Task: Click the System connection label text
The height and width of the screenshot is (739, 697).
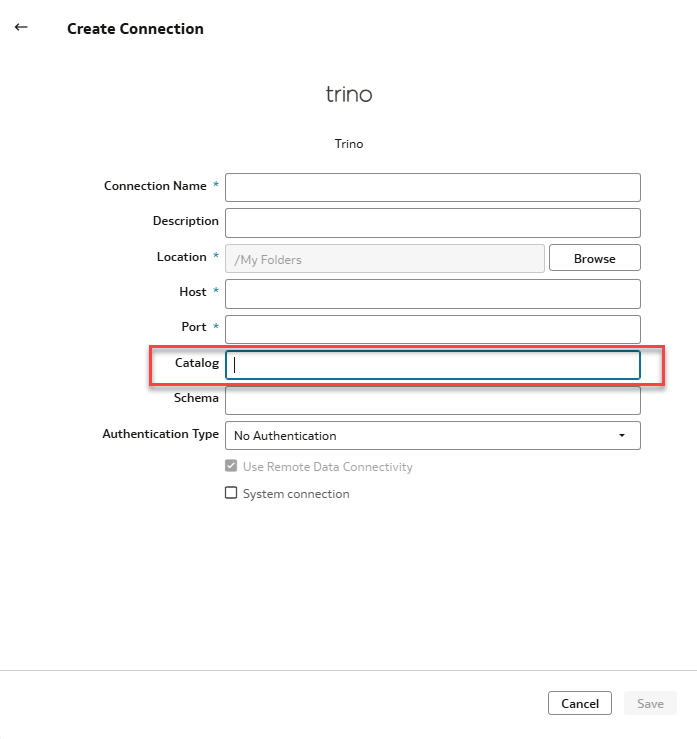Action: coord(296,493)
